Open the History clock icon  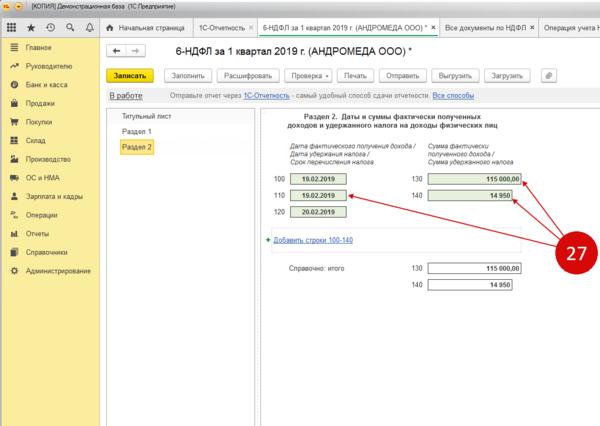coord(50,27)
